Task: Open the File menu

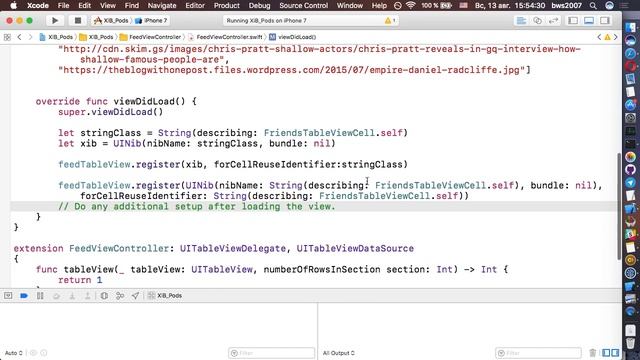Action: tap(63, 6)
